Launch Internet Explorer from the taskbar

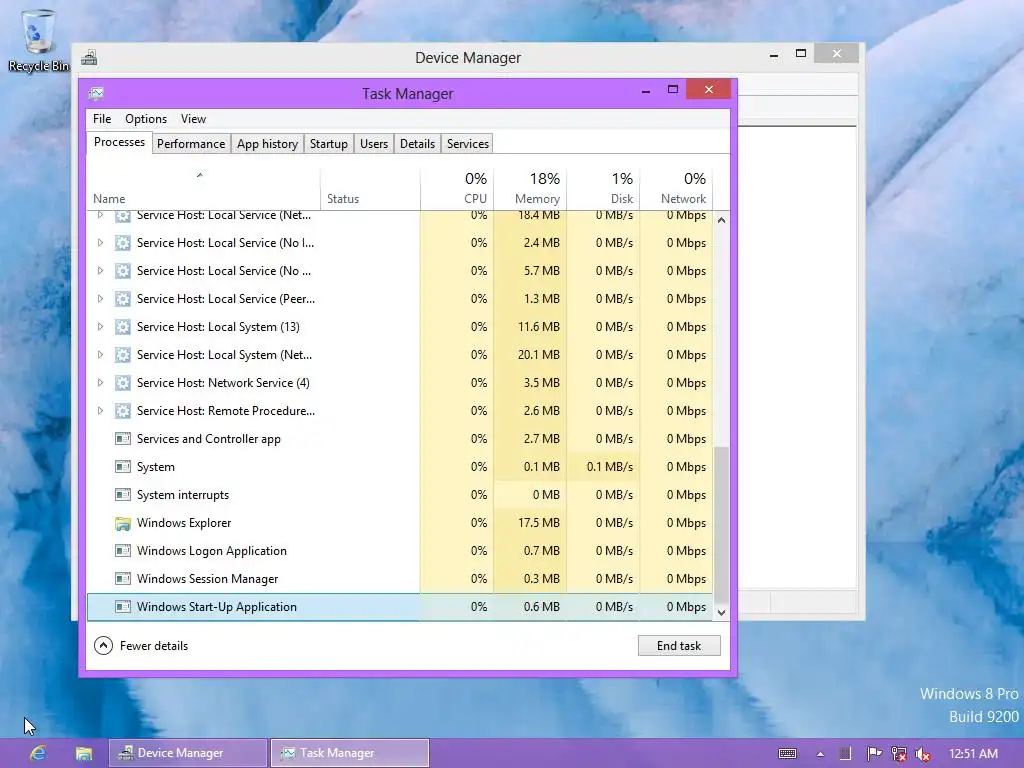38,753
